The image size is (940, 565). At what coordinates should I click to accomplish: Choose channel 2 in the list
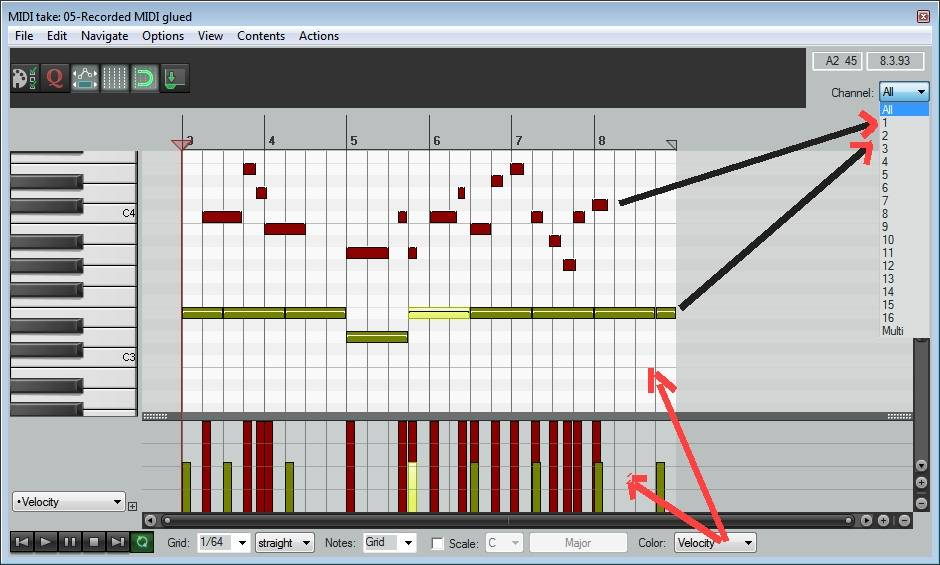click(904, 136)
